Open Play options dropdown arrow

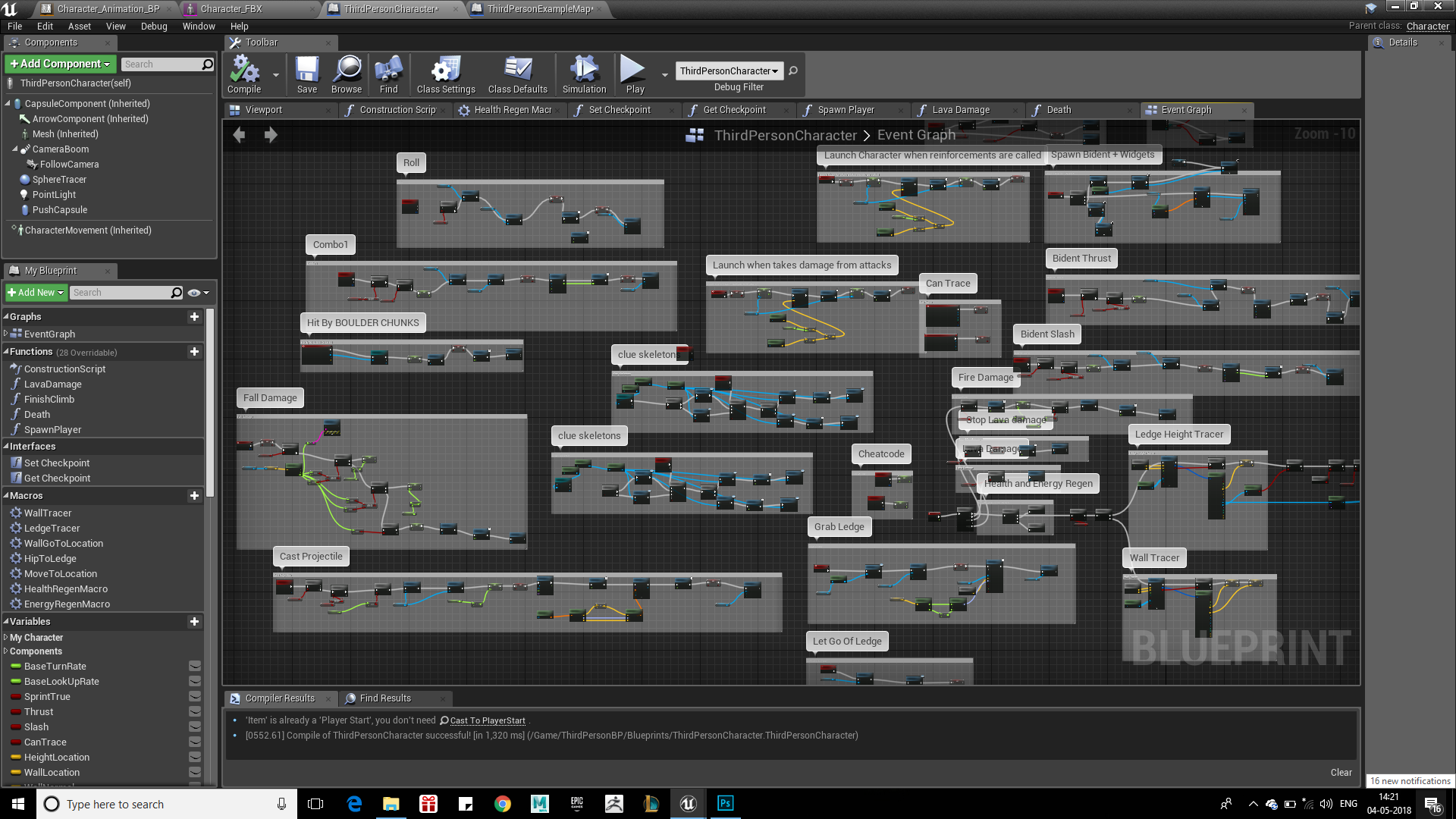point(665,75)
